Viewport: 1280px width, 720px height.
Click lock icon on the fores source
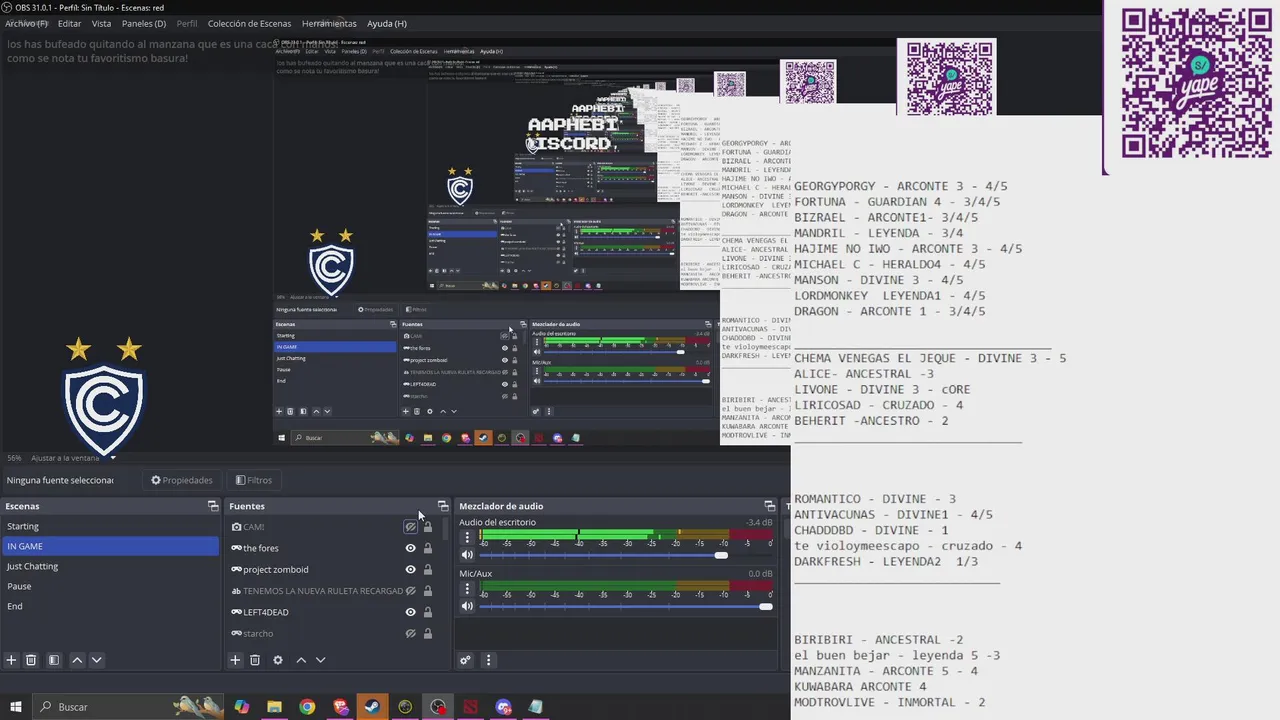click(x=428, y=548)
